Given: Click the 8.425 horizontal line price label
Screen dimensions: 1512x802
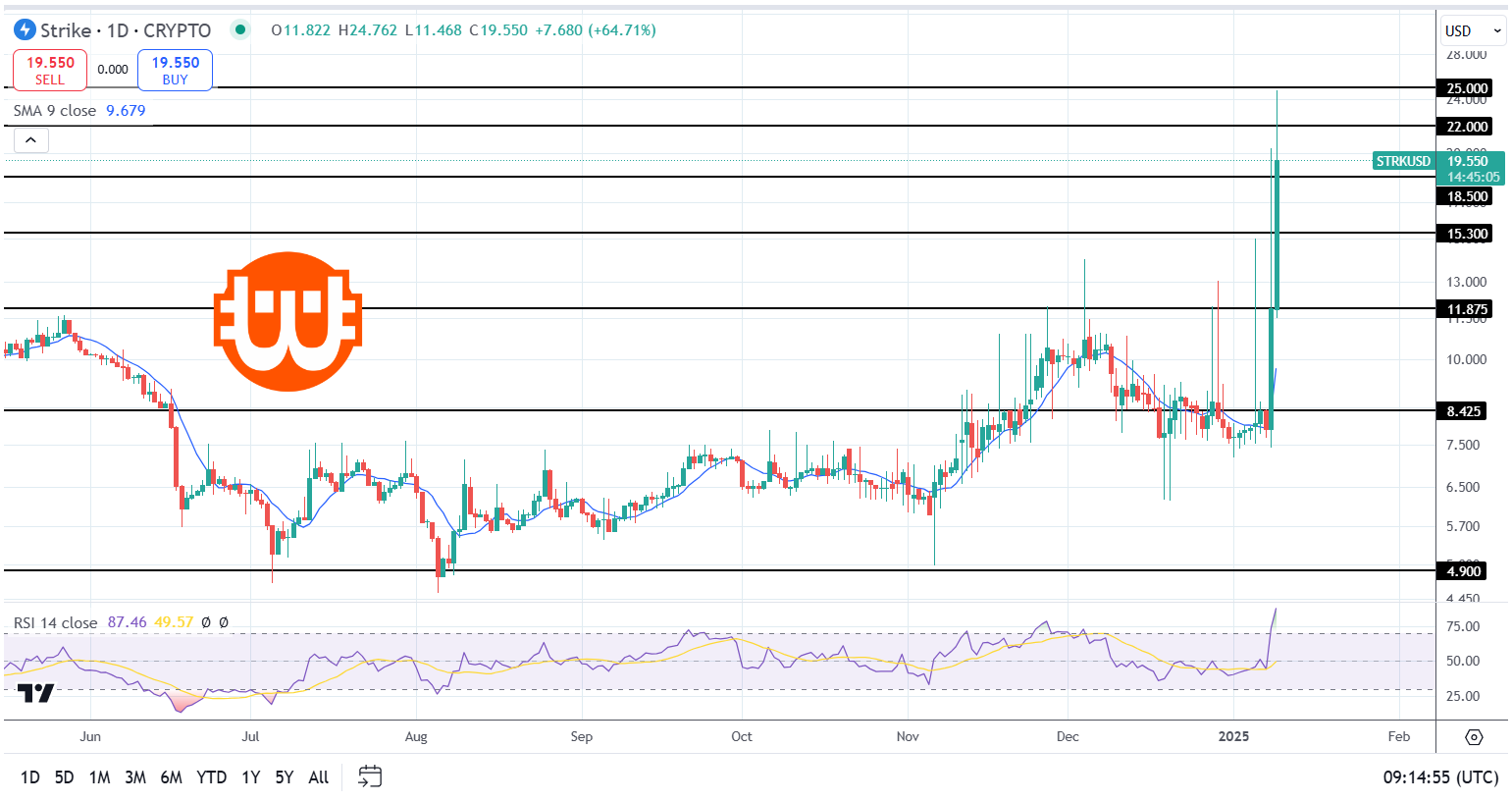Looking at the screenshot, I should [1462, 411].
